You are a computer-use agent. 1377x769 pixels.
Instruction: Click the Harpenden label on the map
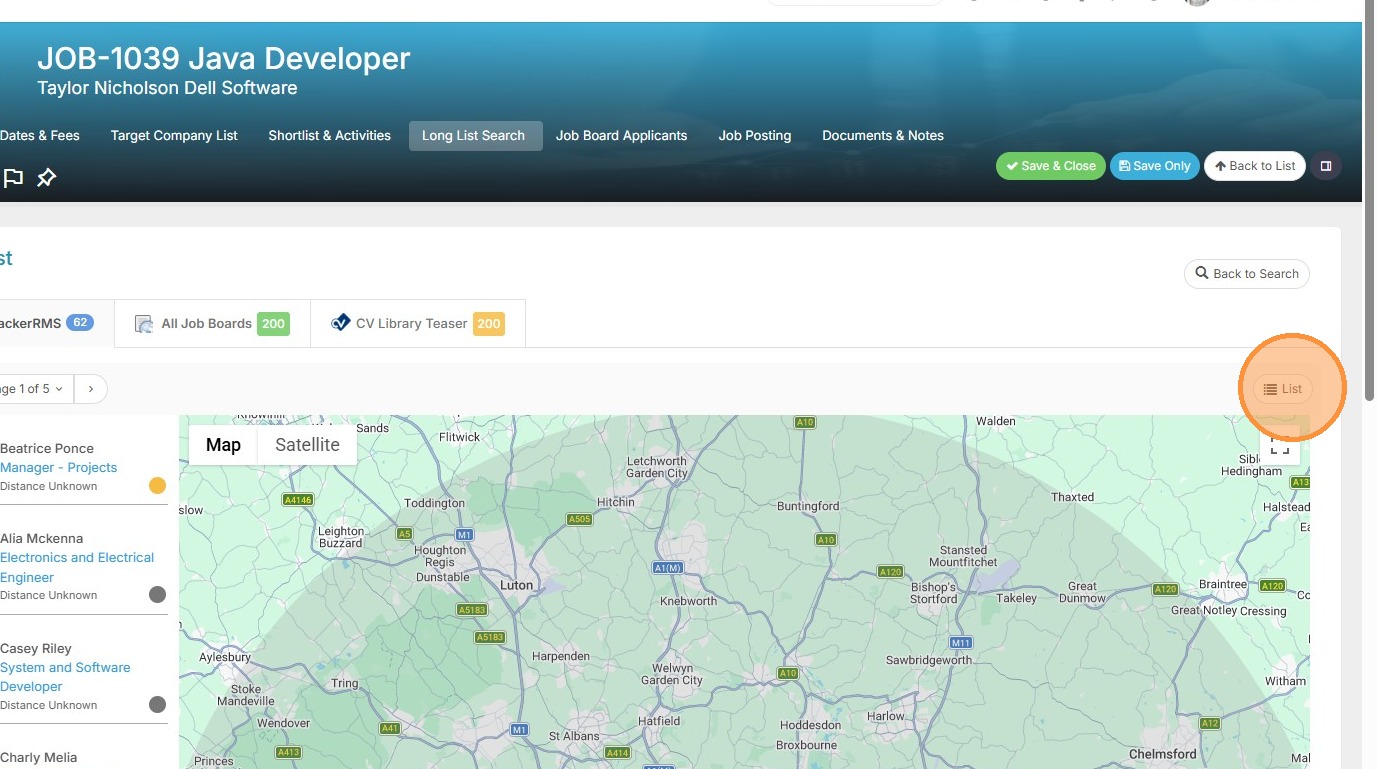click(561, 656)
